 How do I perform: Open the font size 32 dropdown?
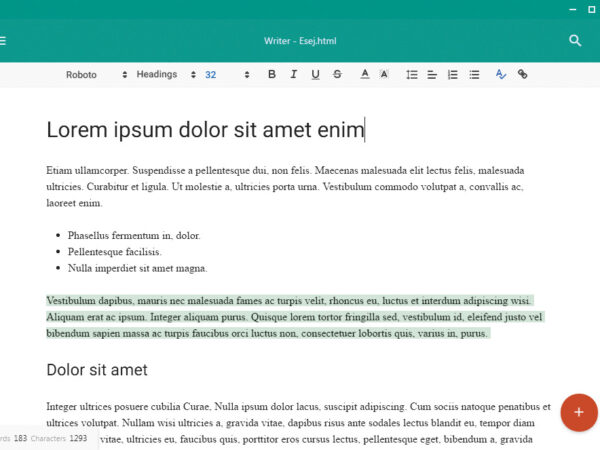[227, 75]
